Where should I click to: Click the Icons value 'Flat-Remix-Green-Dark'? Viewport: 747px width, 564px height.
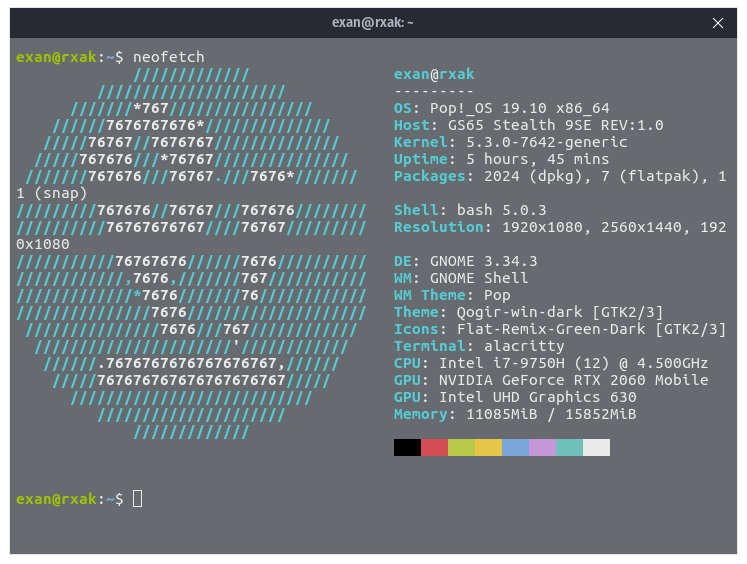(x=551, y=329)
